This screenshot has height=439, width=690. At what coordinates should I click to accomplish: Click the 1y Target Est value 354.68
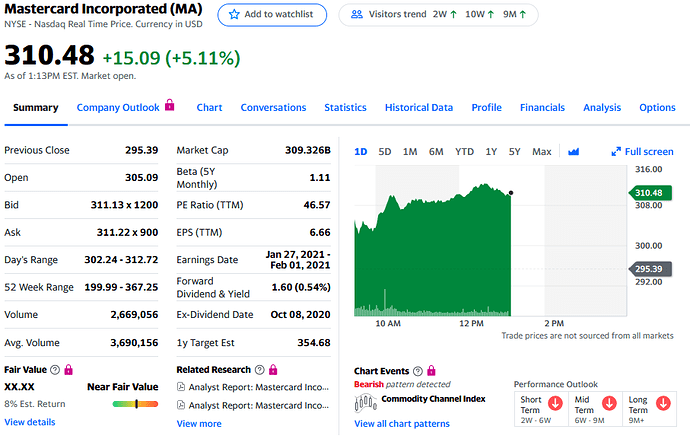[314, 343]
